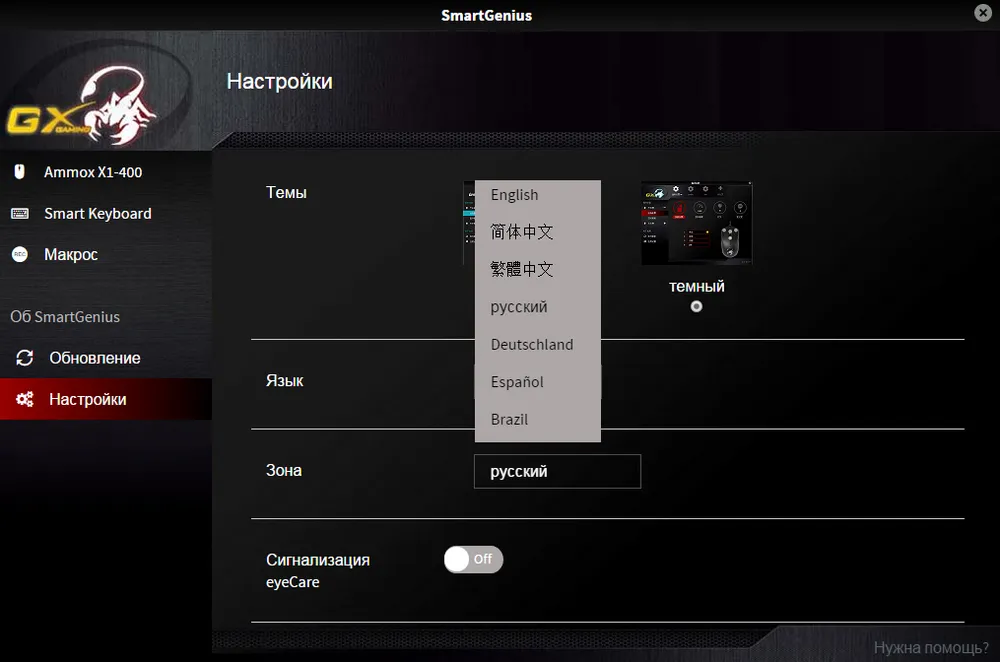
Task: Click the Макрос REC icon
Action: click(20, 254)
